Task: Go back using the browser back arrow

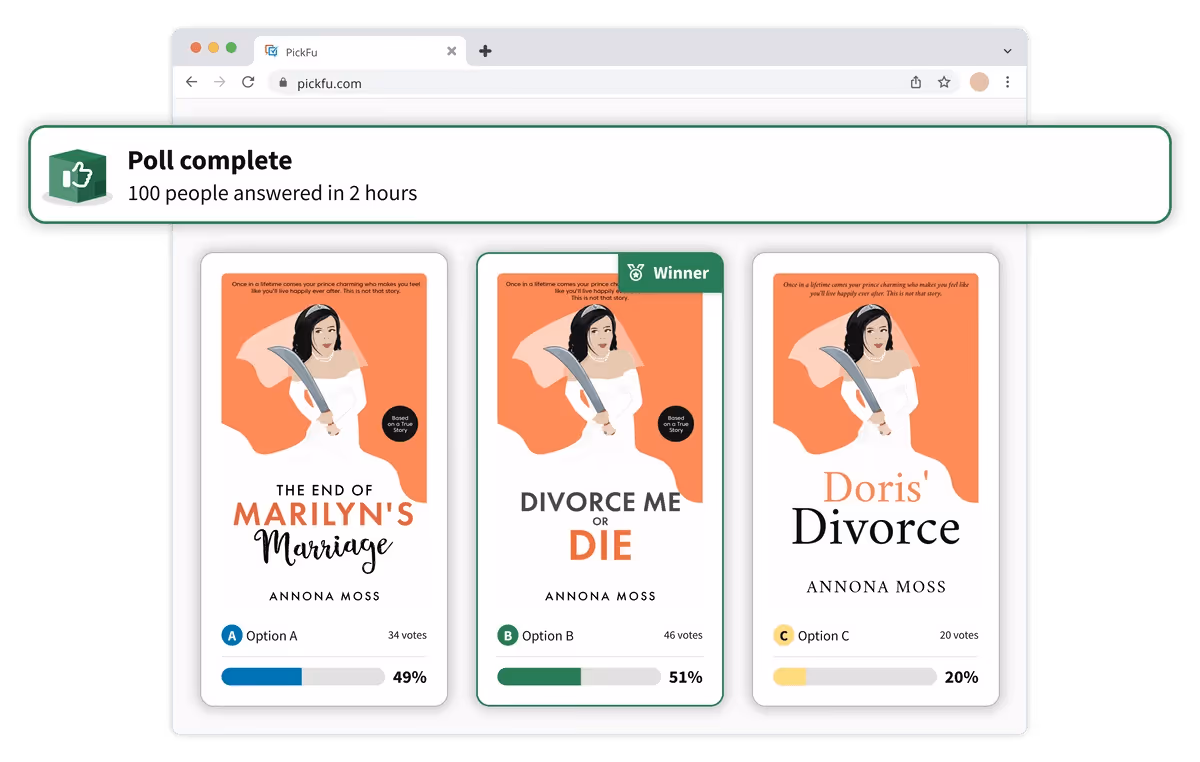Action: point(192,82)
